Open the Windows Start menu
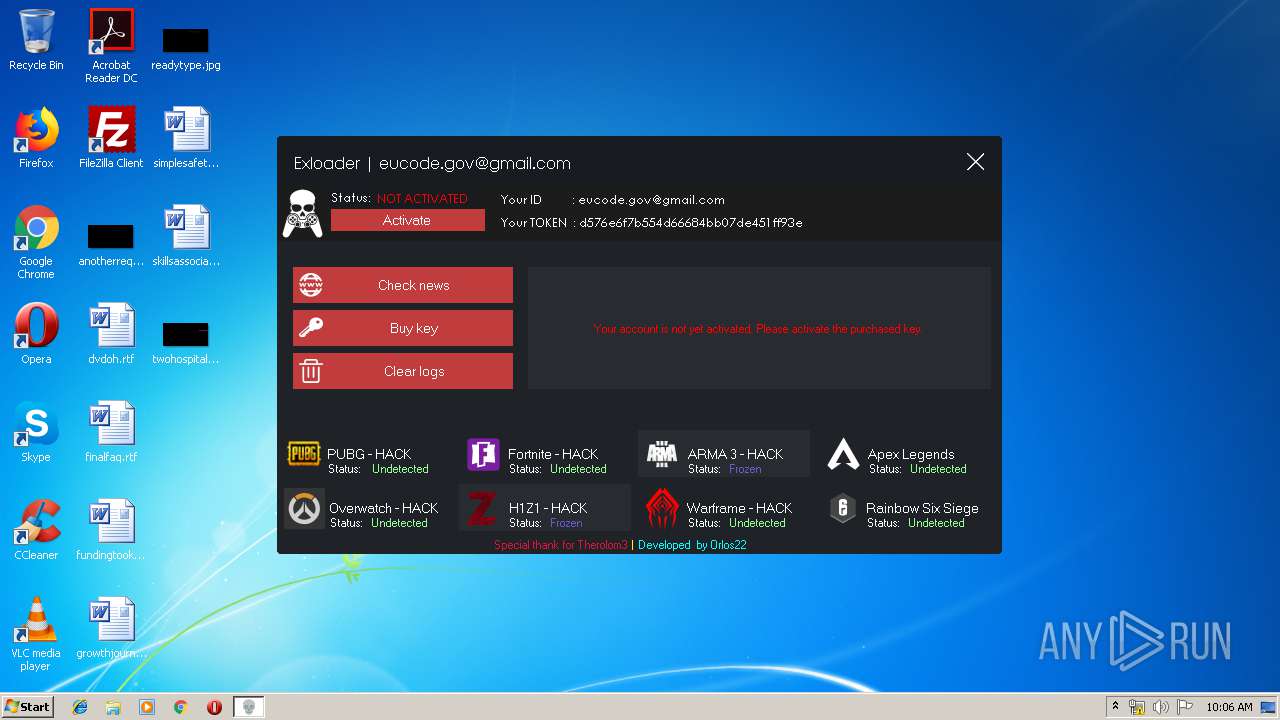The image size is (1280, 720). click(x=27, y=706)
